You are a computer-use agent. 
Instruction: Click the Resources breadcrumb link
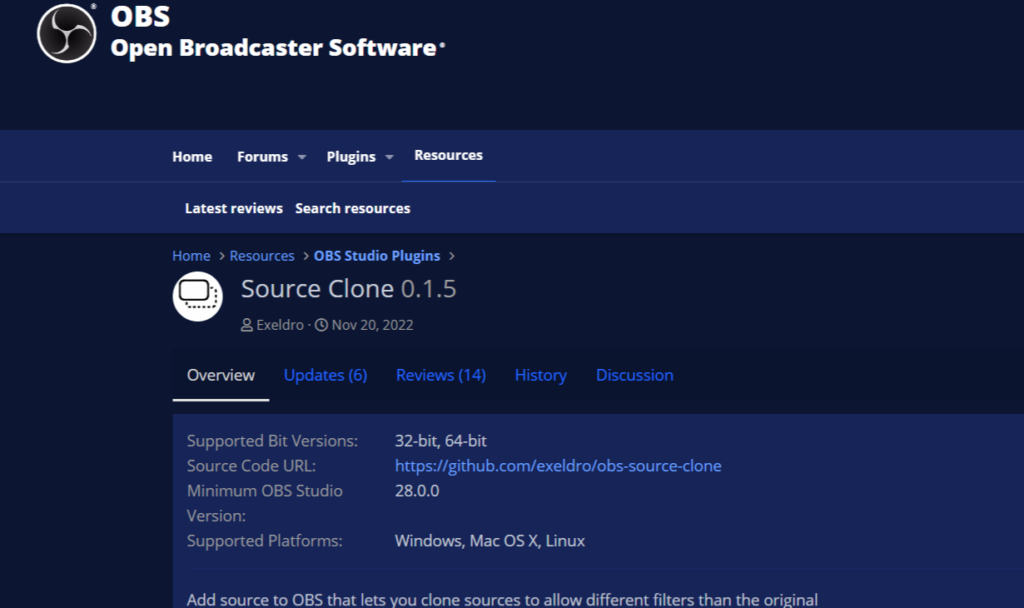pos(262,256)
